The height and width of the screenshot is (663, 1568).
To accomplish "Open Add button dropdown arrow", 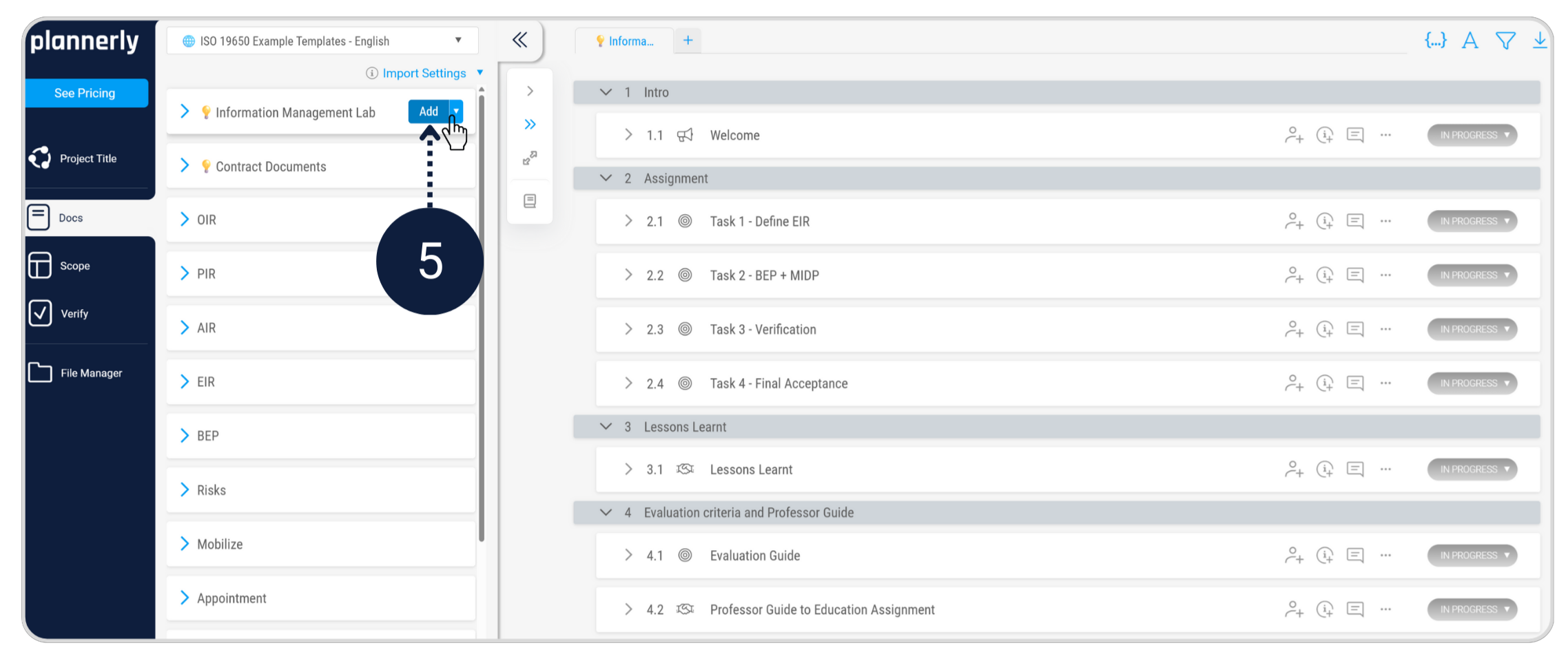I will click(456, 112).
